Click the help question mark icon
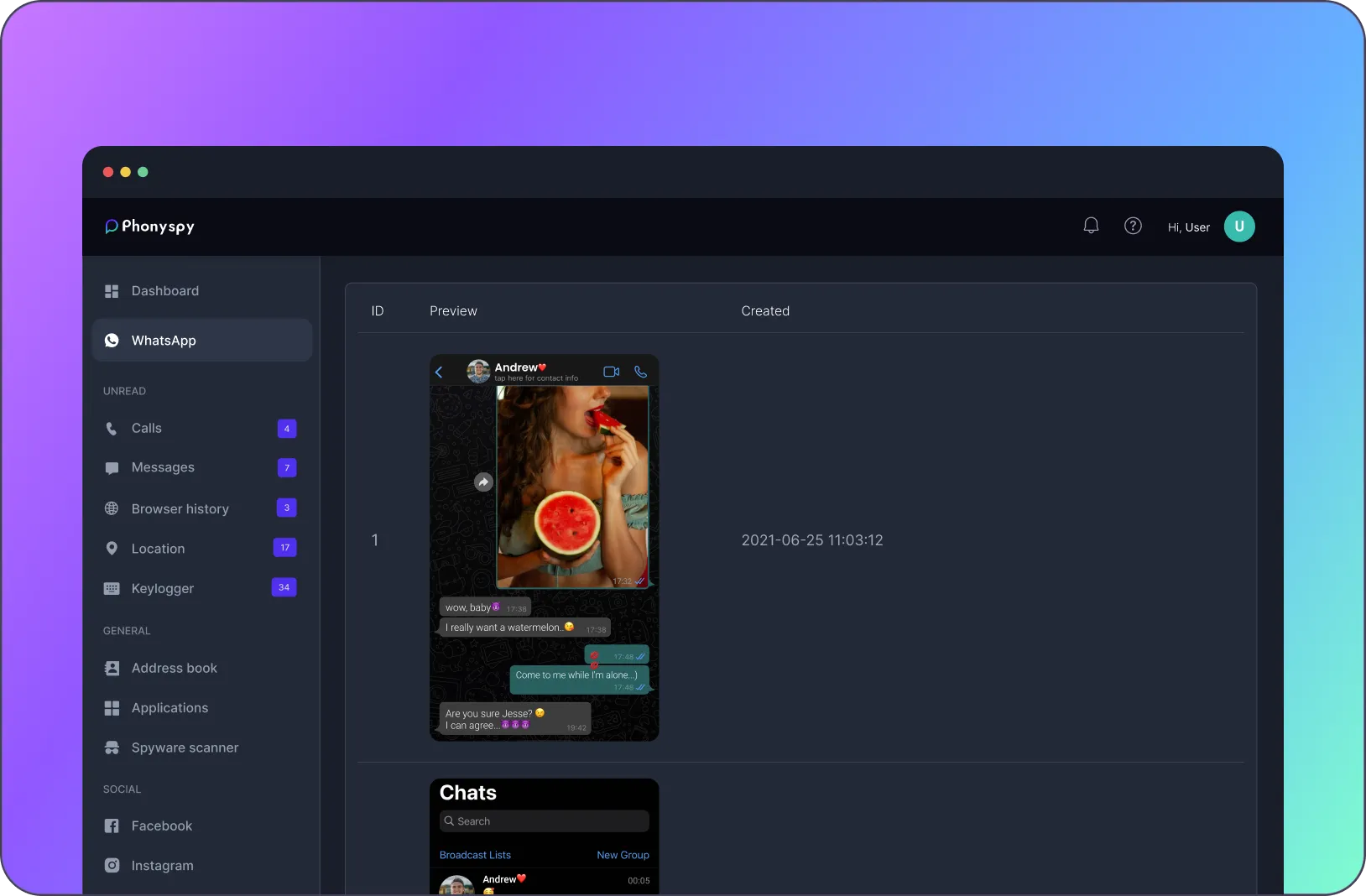Screen dimensions: 1366x896 point(1133,226)
